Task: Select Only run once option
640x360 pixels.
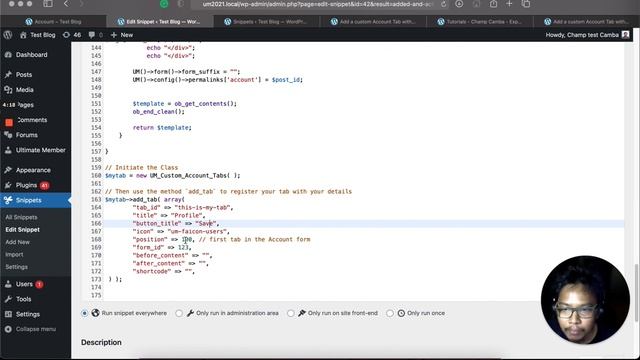Action: (390, 313)
